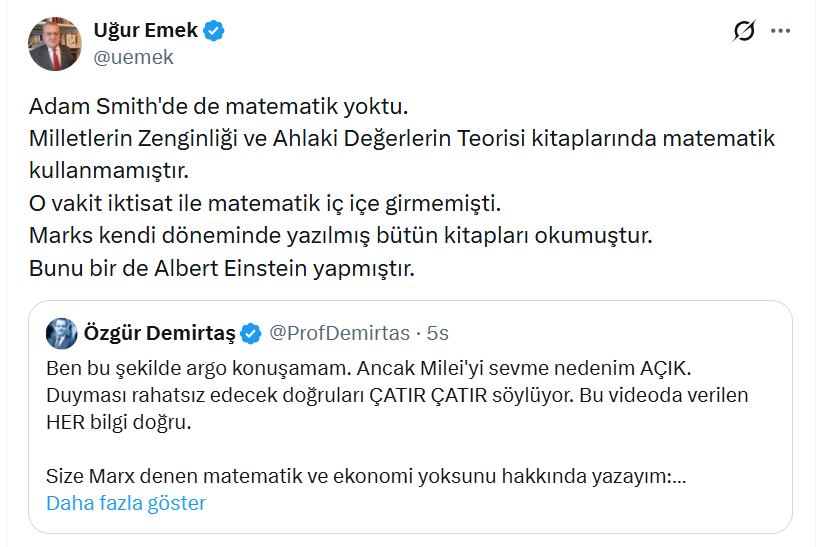Open the Özgür Demirtaş name link
This screenshot has height=547, width=832.
(160, 332)
